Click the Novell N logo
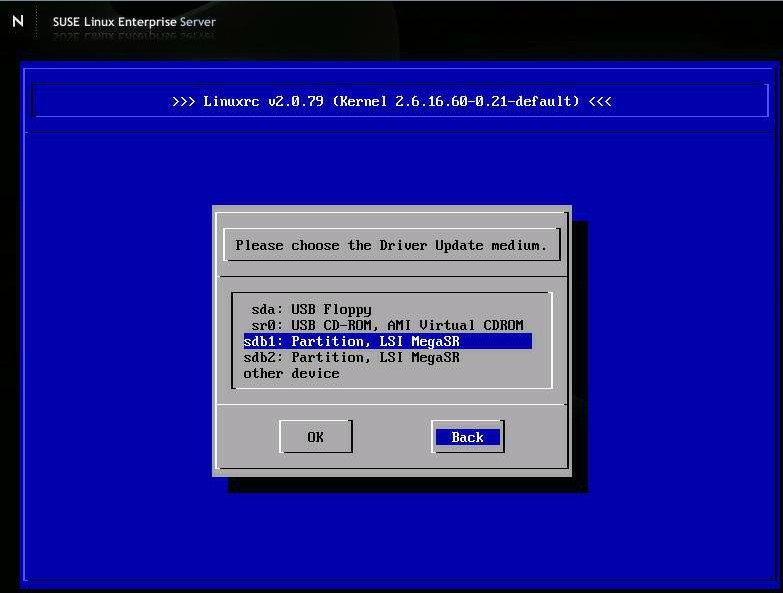The image size is (783, 593). pos(18,21)
